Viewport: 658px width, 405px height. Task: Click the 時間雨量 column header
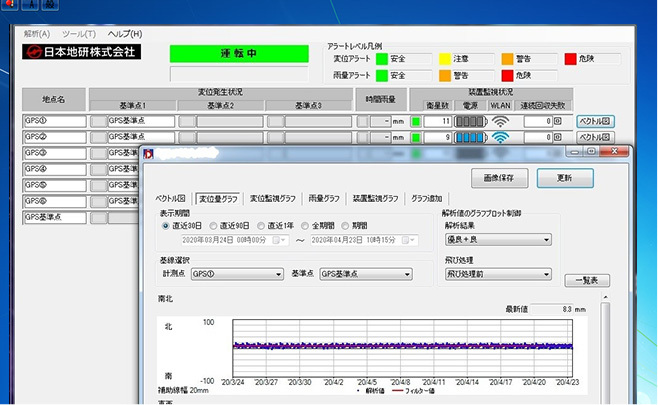381,99
